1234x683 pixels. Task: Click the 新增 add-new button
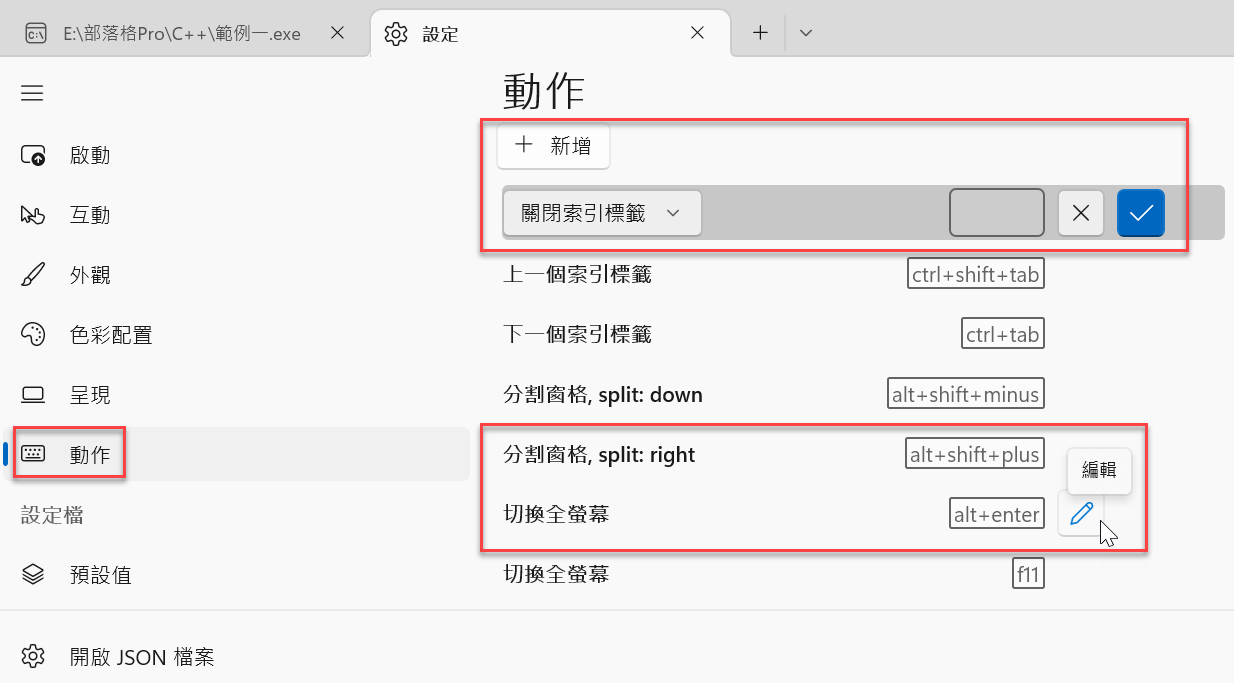(x=553, y=147)
